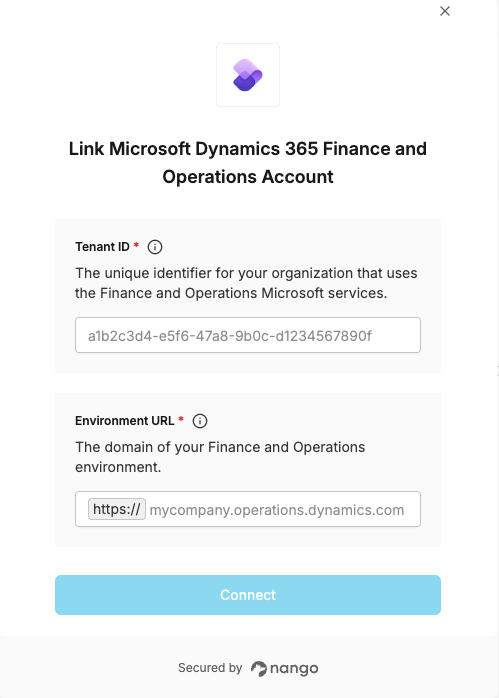Open the nango wordmark link

[x=294, y=669]
